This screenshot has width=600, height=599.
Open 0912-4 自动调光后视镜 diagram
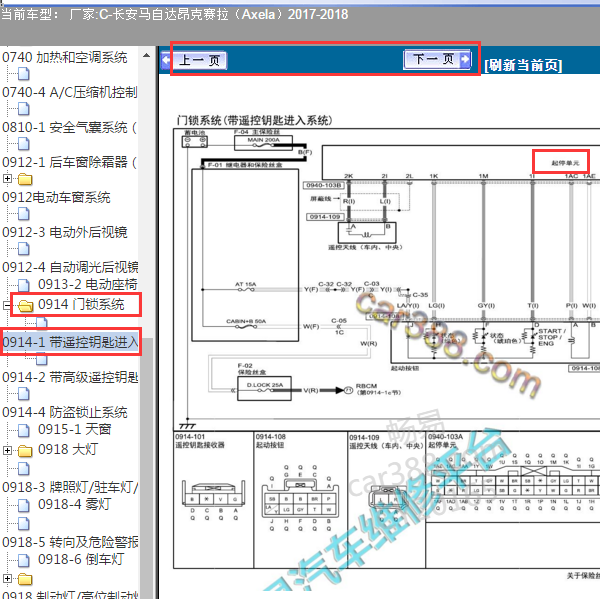(x=70, y=267)
